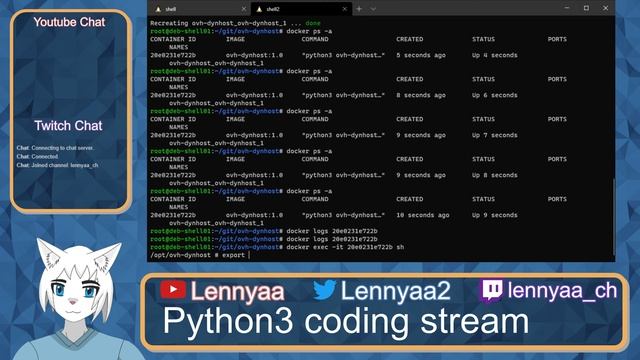Click the "Up 7 seconds" status value

(495, 135)
